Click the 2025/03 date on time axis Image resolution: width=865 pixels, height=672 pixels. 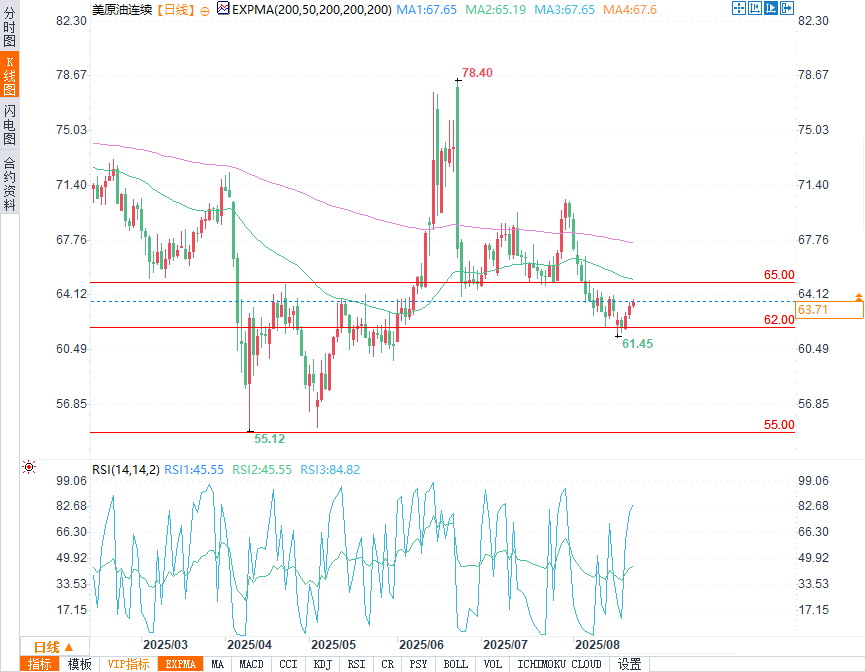[x=165, y=644]
